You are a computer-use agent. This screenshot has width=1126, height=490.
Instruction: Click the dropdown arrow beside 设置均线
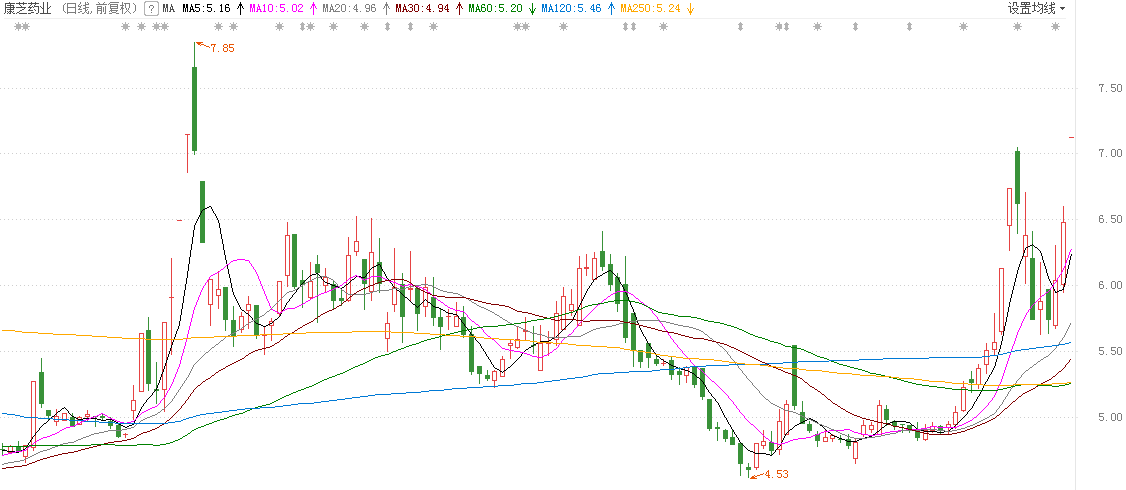pyautogui.click(x=1062, y=8)
